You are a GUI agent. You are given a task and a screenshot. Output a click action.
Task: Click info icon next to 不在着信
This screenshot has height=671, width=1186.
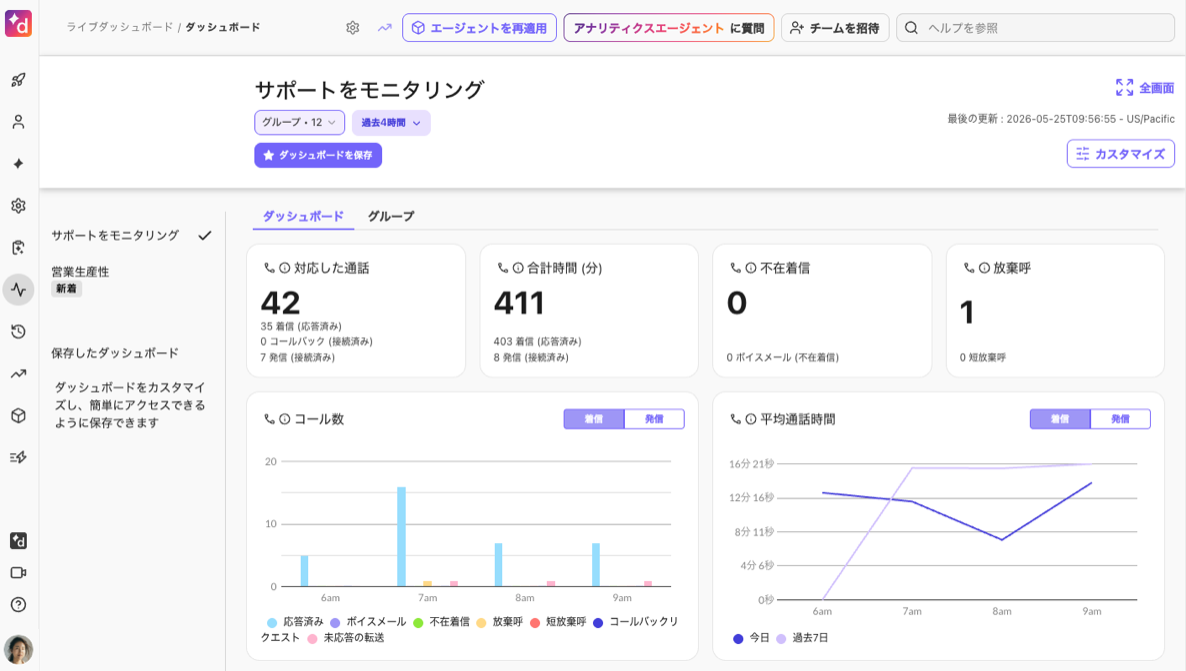[x=751, y=268]
